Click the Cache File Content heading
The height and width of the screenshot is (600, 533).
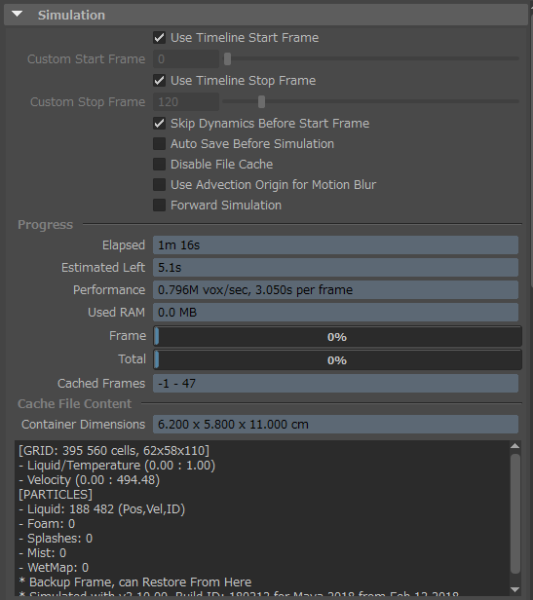pos(74,404)
